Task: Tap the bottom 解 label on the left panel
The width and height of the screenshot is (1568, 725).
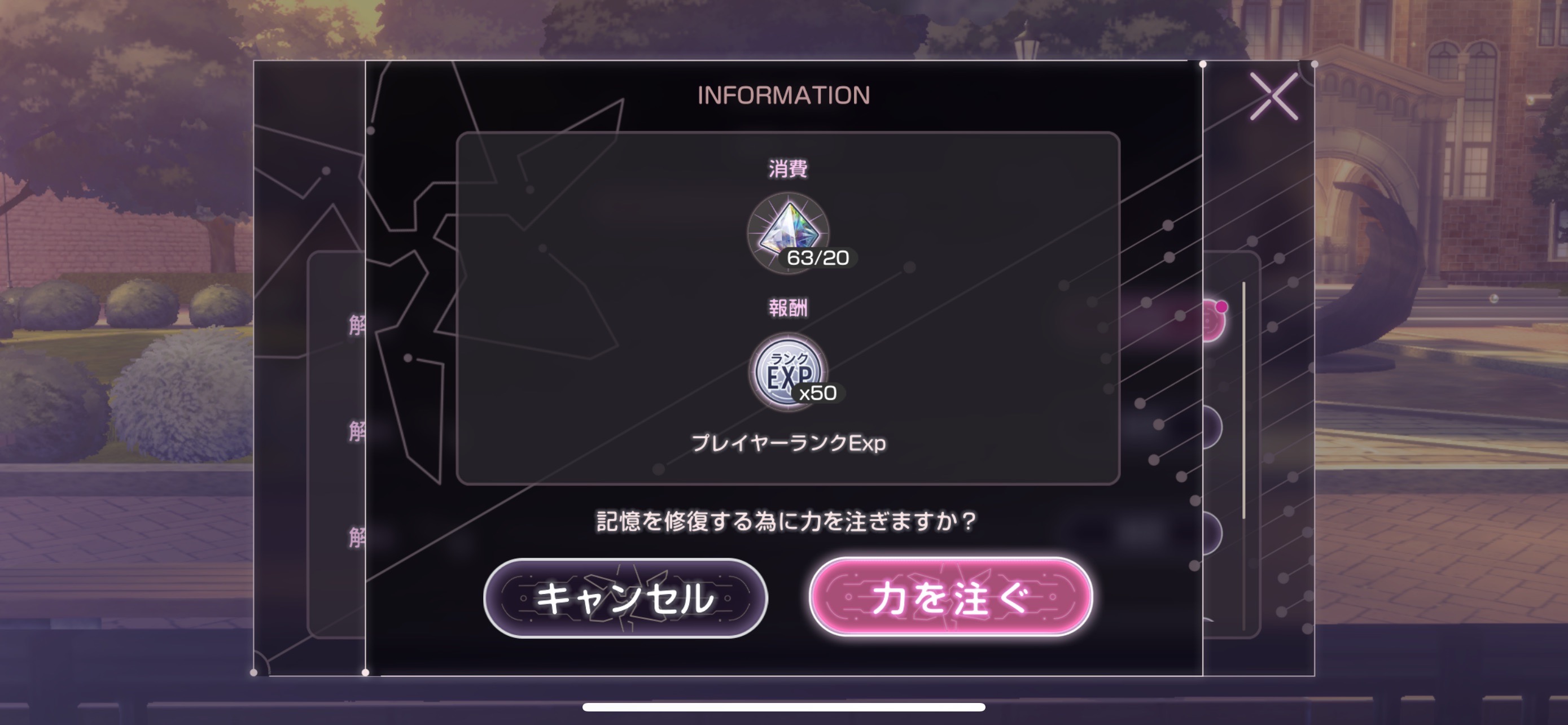Action: [357, 538]
